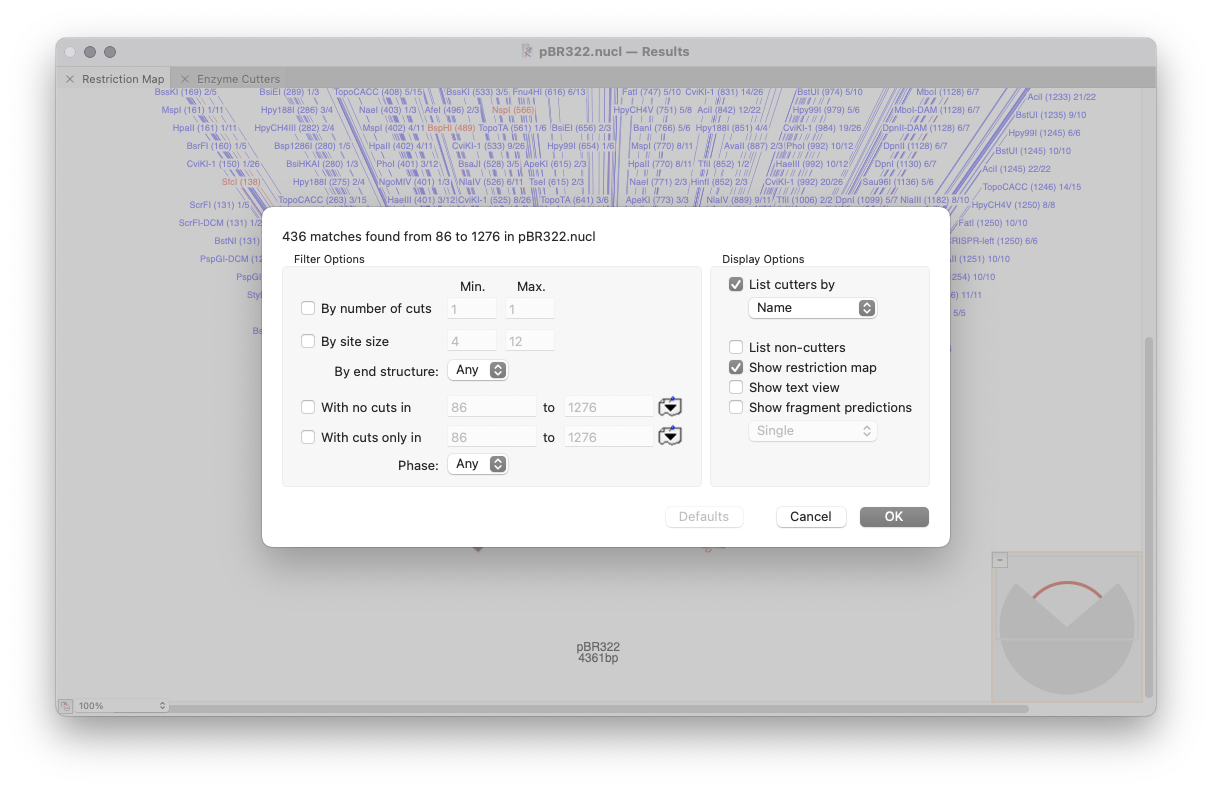Click the page icon beside the zoom level
Image resolution: width=1212 pixels, height=790 pixels.
(x=65, y=705)
